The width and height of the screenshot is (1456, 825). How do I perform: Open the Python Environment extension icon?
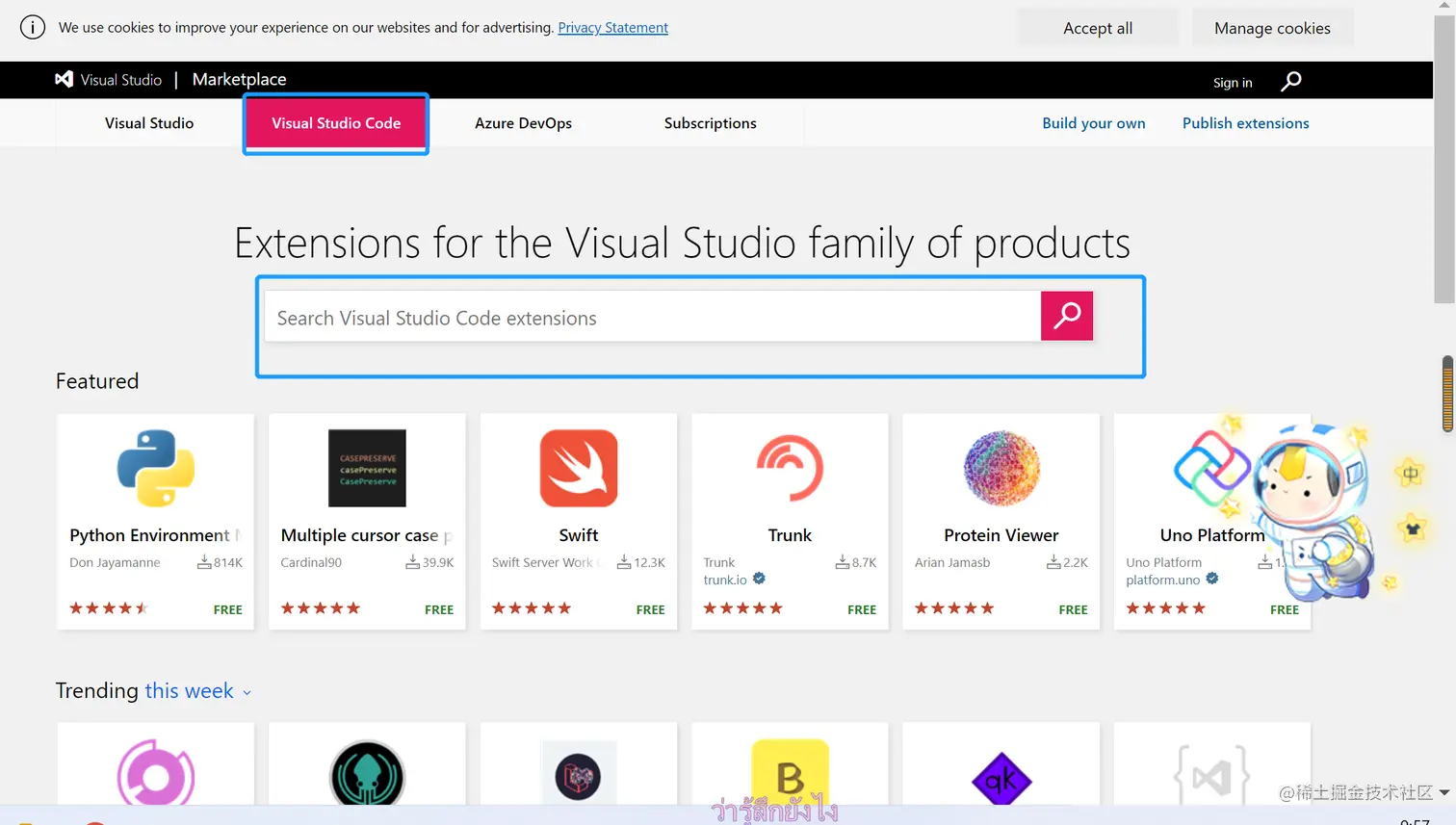click(154, 468)
